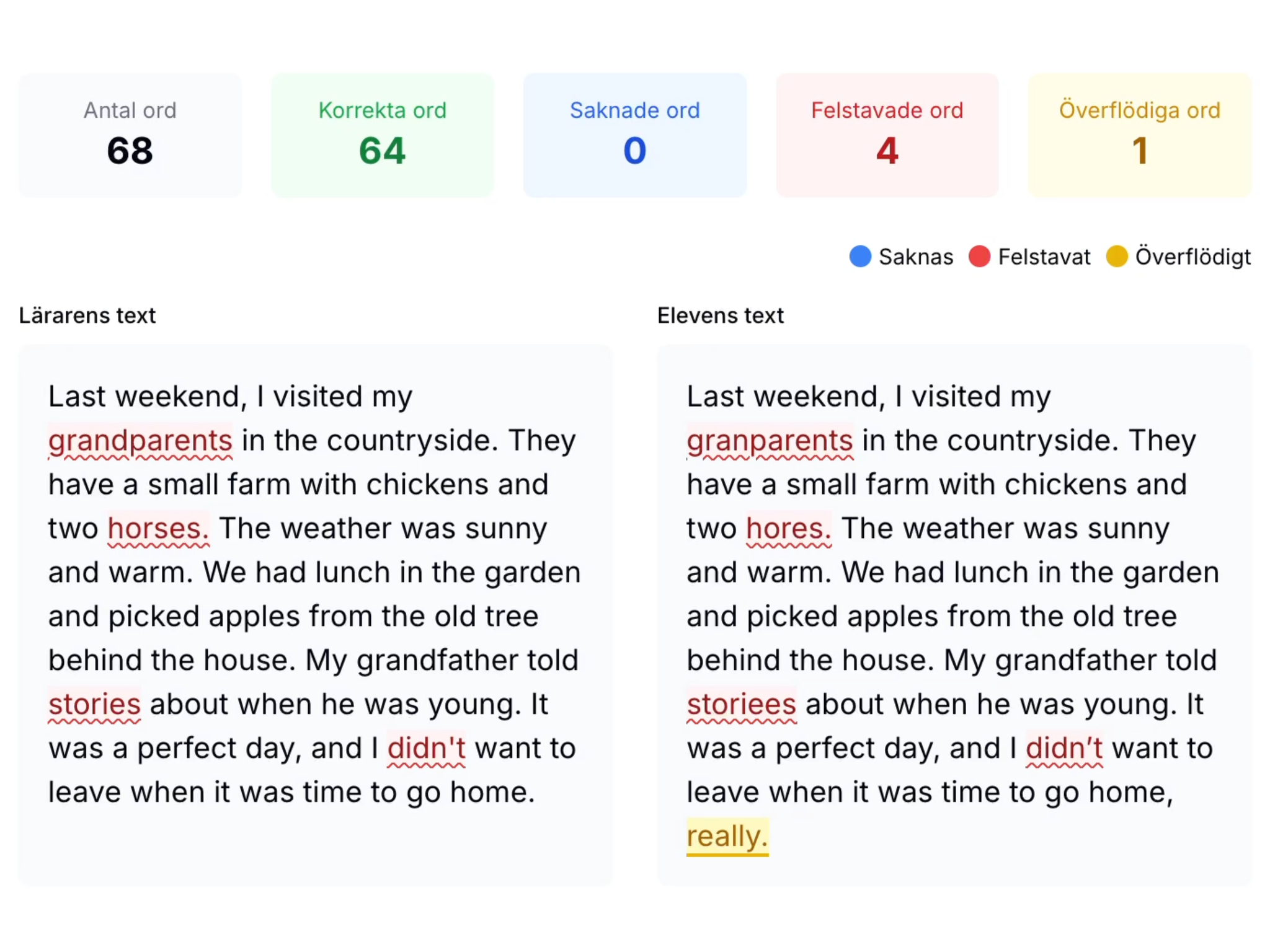Click misspelled word 'hores.' in student text

[788, 529]
